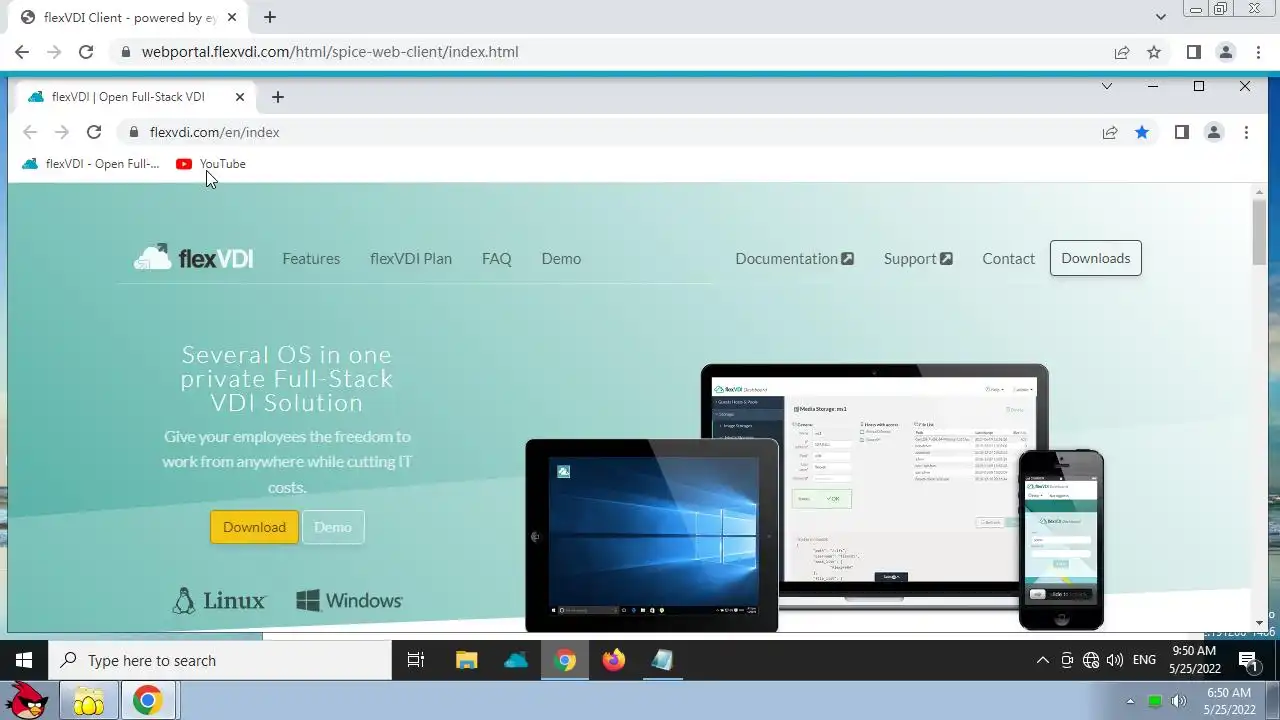Open the share icon next to webportal address

(1122, 52)
